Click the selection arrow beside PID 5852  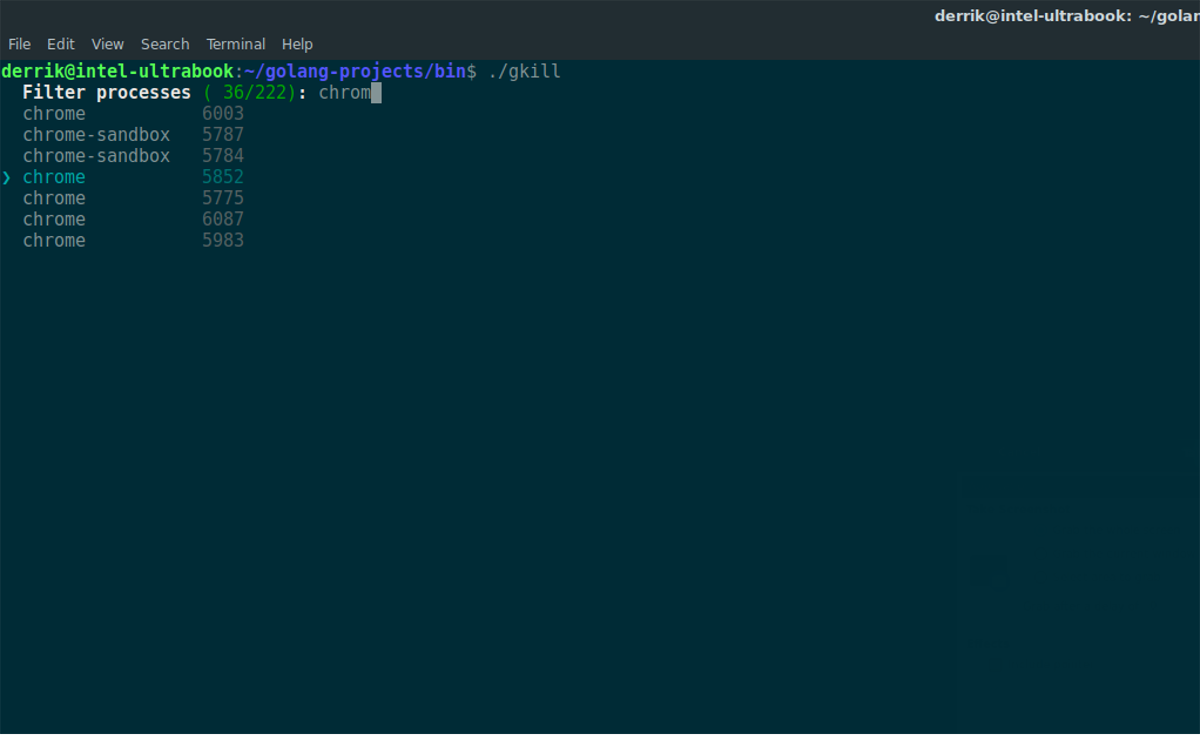pos(6,178)
